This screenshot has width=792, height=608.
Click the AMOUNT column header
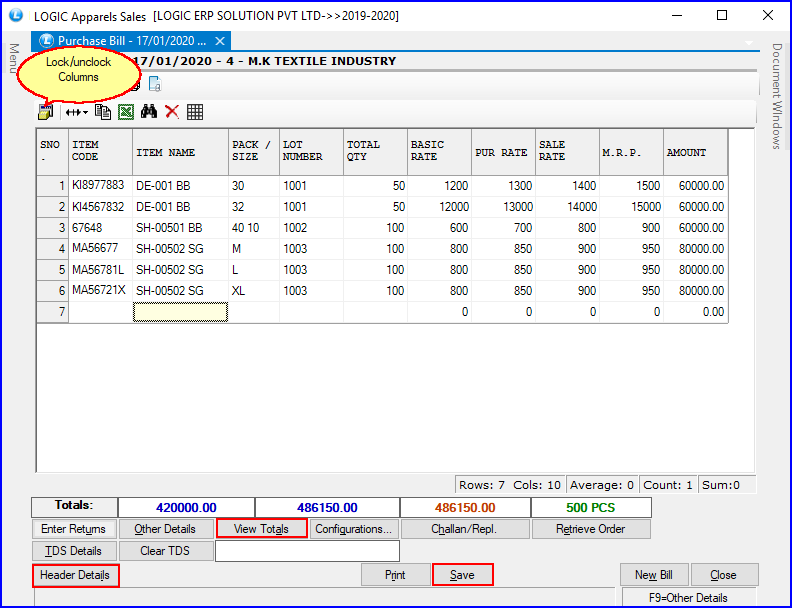tap(696, 152)
